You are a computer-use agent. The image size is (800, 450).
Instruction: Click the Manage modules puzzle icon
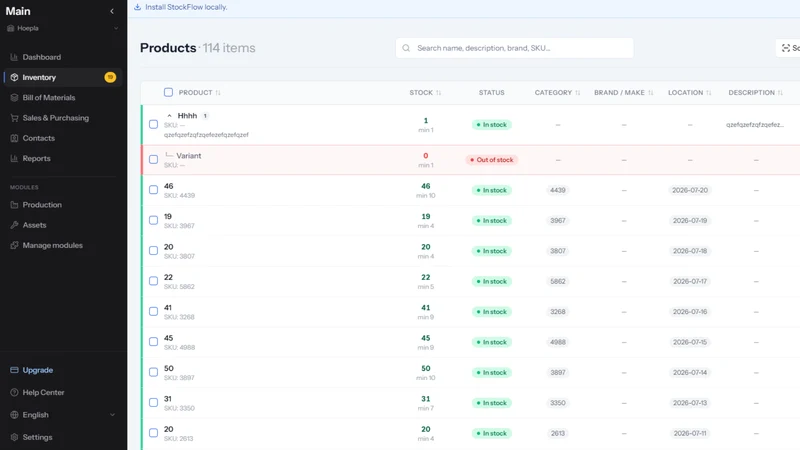(x=14, y=245)
